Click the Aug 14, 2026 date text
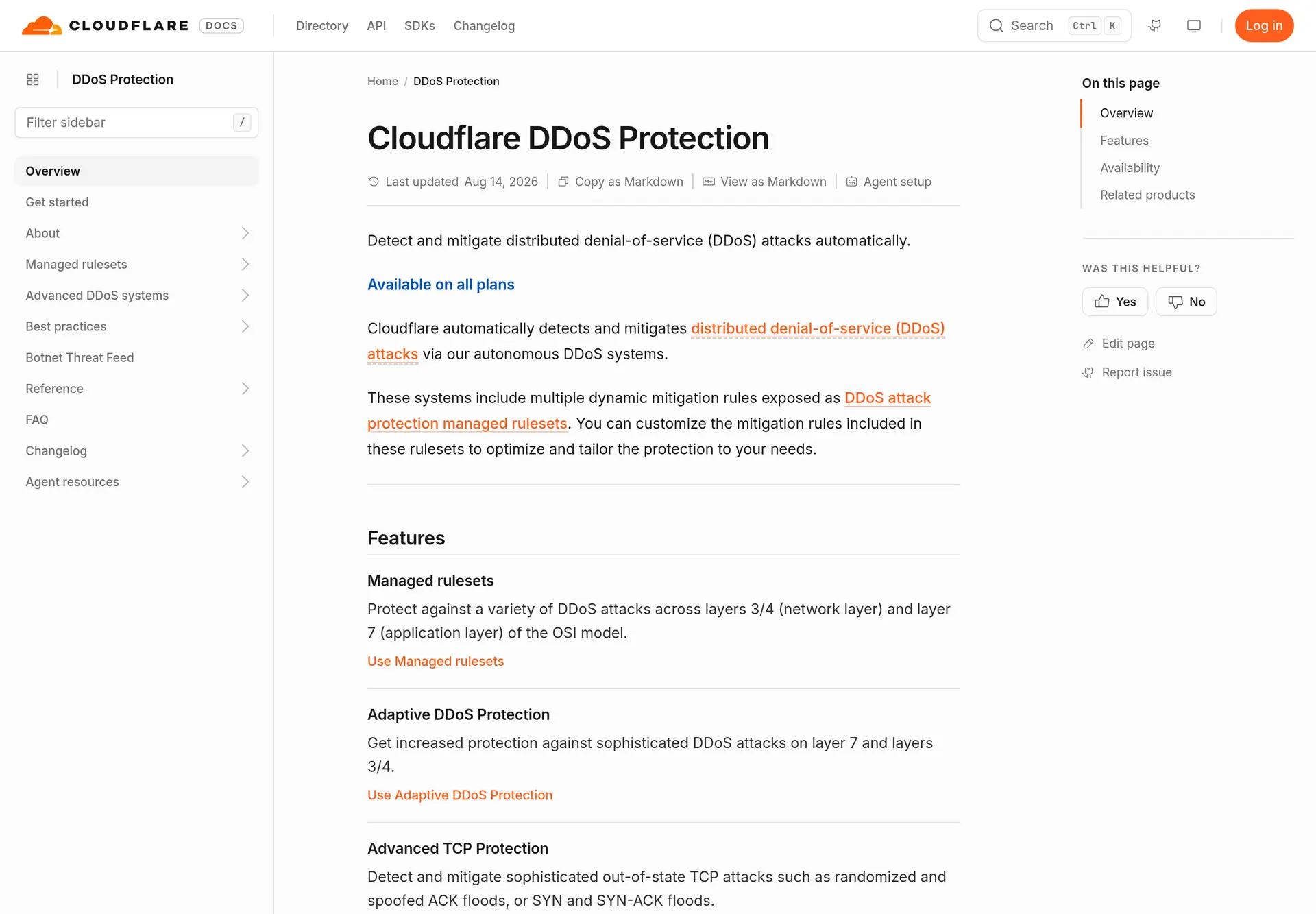This screenshot has width=1316, height=914. point(501,182)
